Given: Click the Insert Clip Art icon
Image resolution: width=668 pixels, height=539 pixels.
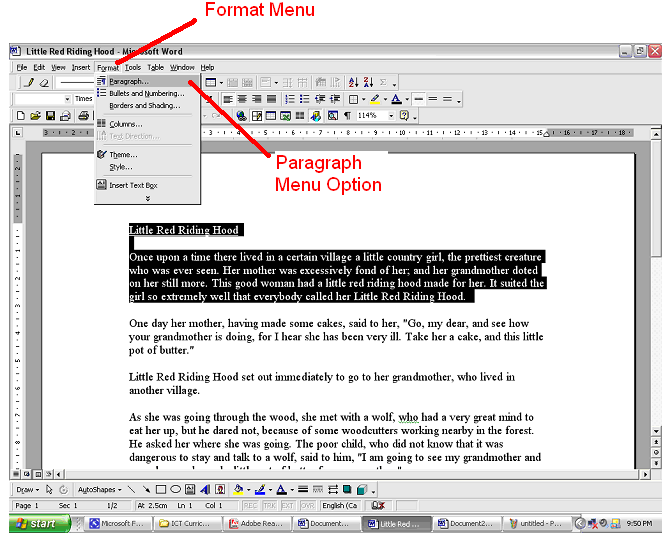Looking at the screenshot, I should tap(220, 490).
